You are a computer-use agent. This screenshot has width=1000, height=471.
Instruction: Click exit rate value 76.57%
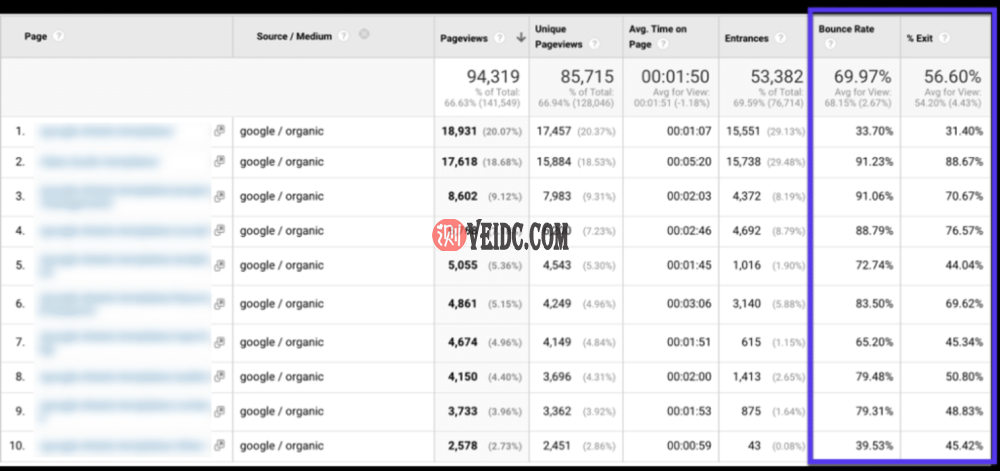964,231
